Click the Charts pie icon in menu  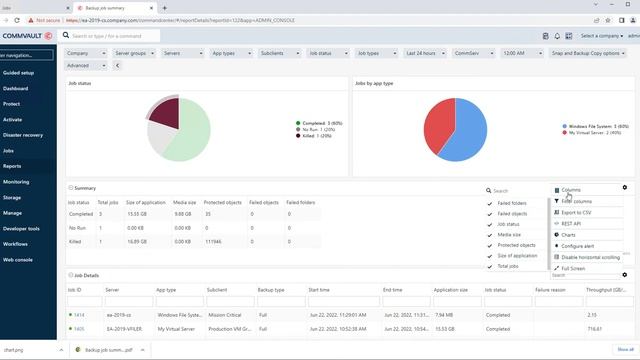click(556, 235)
